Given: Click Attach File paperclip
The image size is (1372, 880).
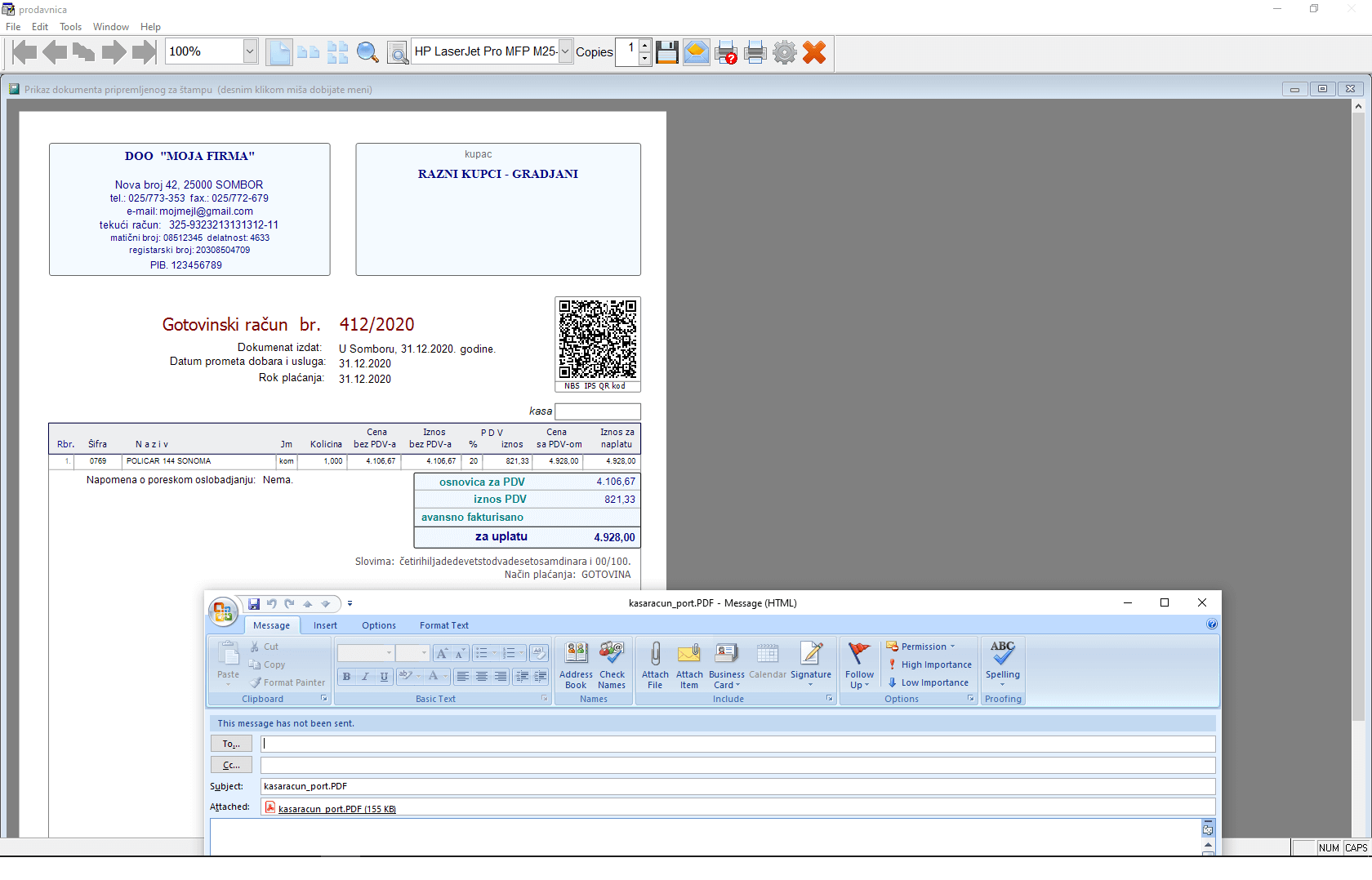Looking at the screenshot, I should [655, 665].
